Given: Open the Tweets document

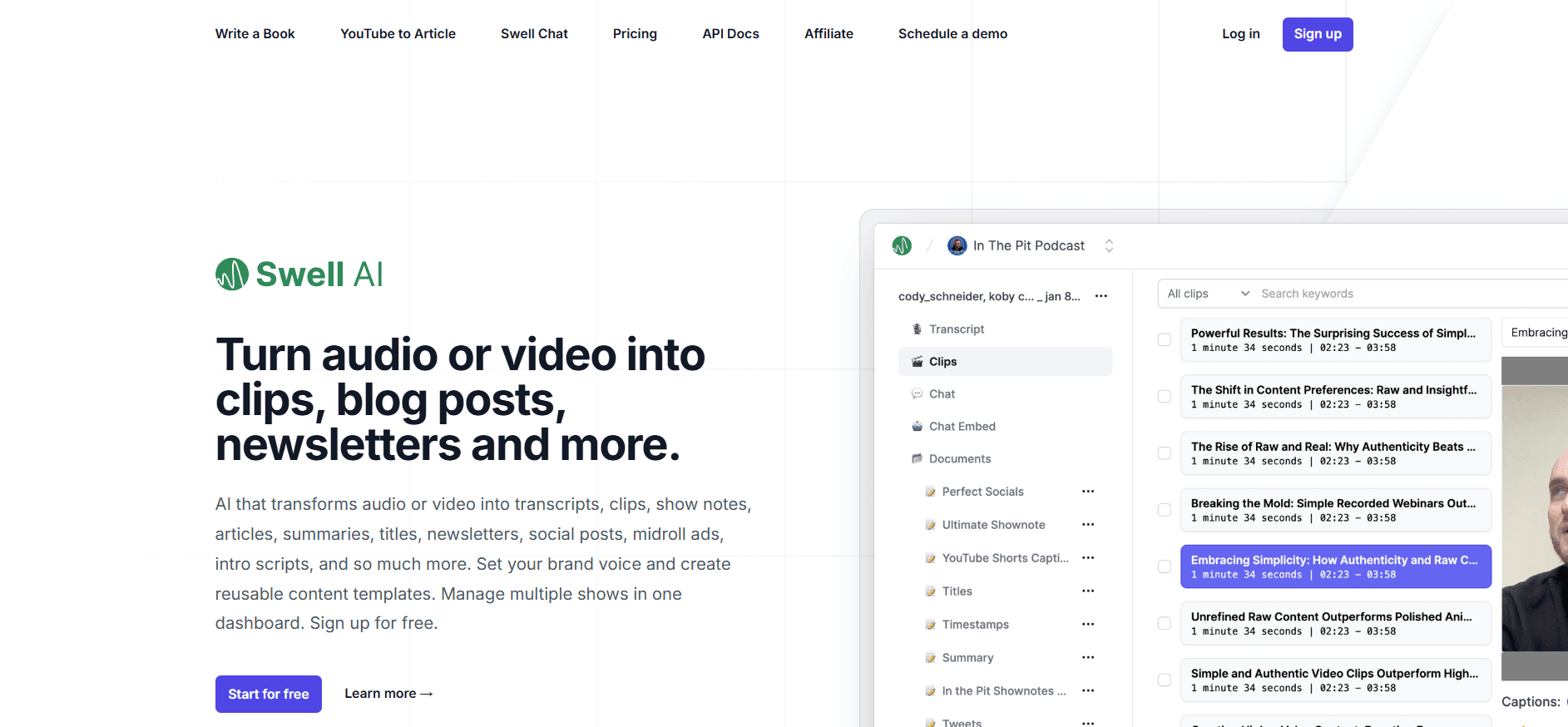Looking at the screenshot, I should (x=962, y=723).
